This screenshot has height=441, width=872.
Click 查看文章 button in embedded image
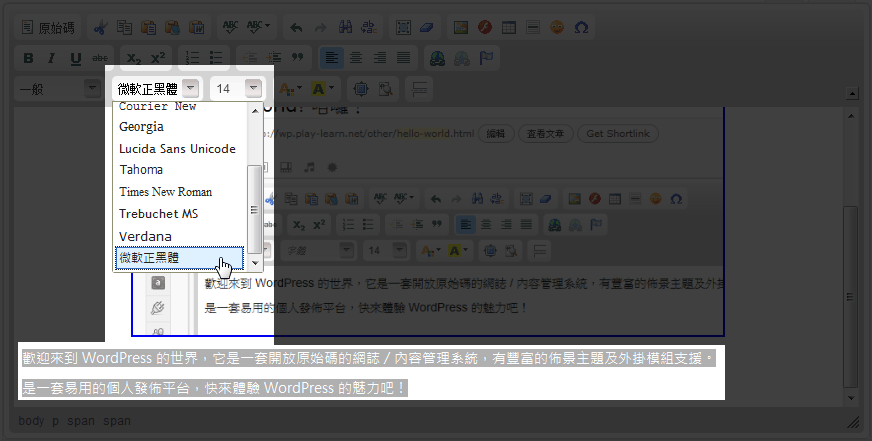(x=545, y=133)
